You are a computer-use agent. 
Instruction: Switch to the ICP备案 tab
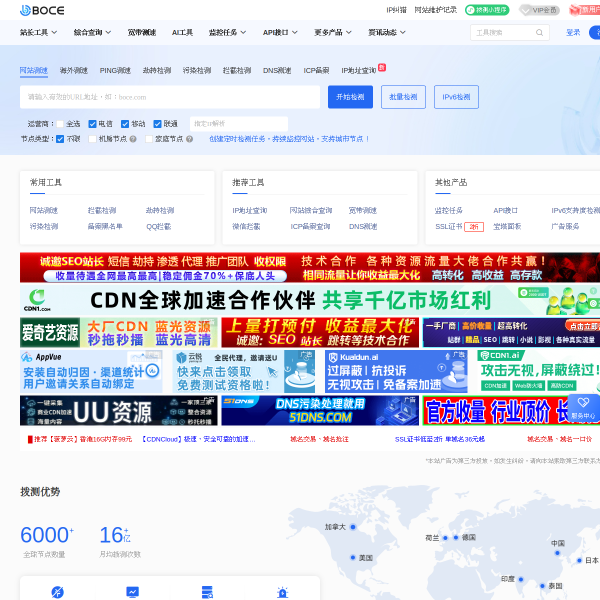pyautogui.click(x=316, y=70)
